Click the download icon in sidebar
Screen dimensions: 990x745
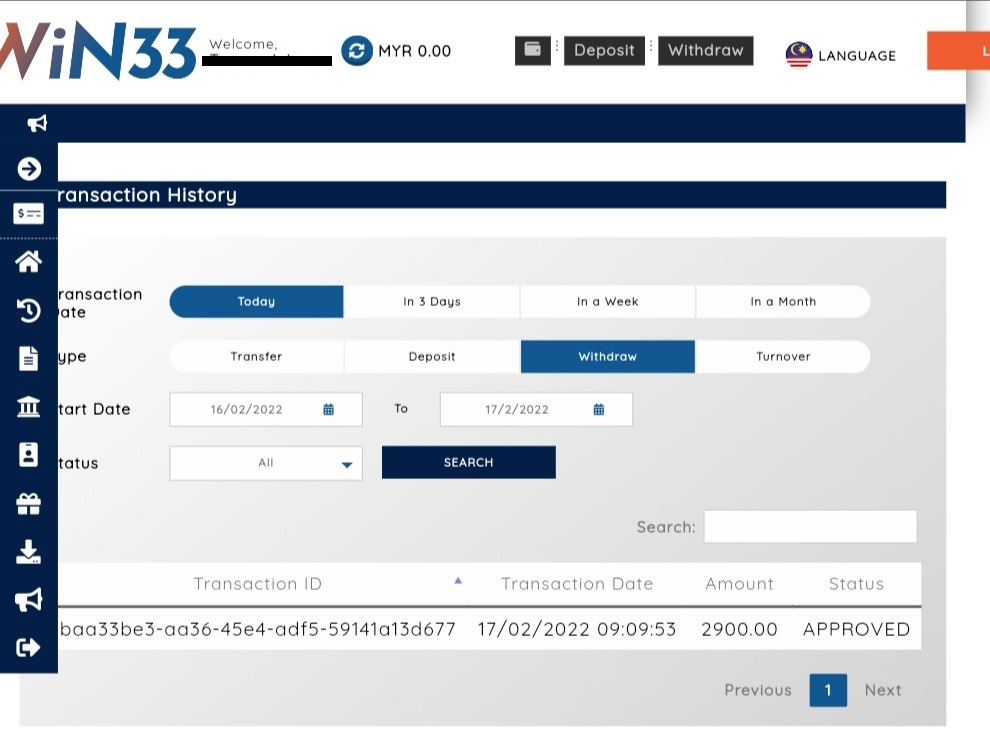tap(29, 552)
